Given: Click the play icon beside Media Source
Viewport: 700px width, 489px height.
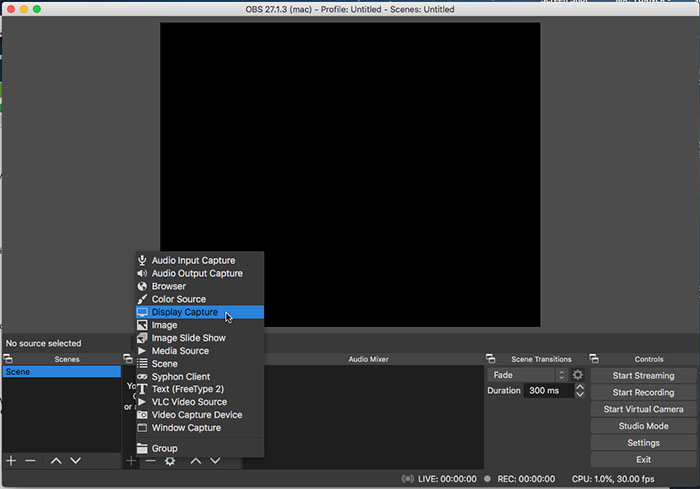Looking at the screenshot, I should coord(142,351).
